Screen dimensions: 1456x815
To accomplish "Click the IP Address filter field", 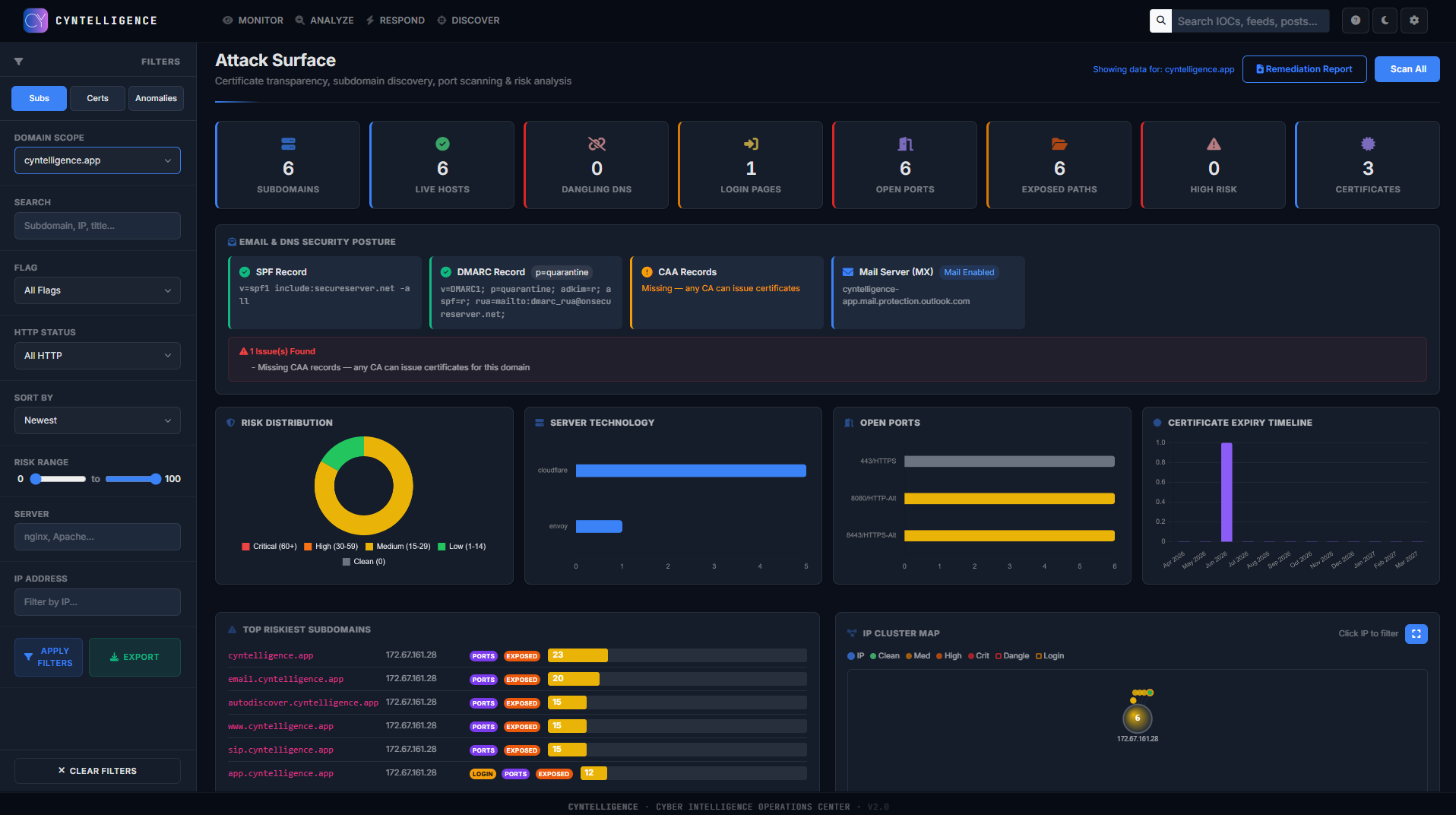I will click(x=97, y=602).
